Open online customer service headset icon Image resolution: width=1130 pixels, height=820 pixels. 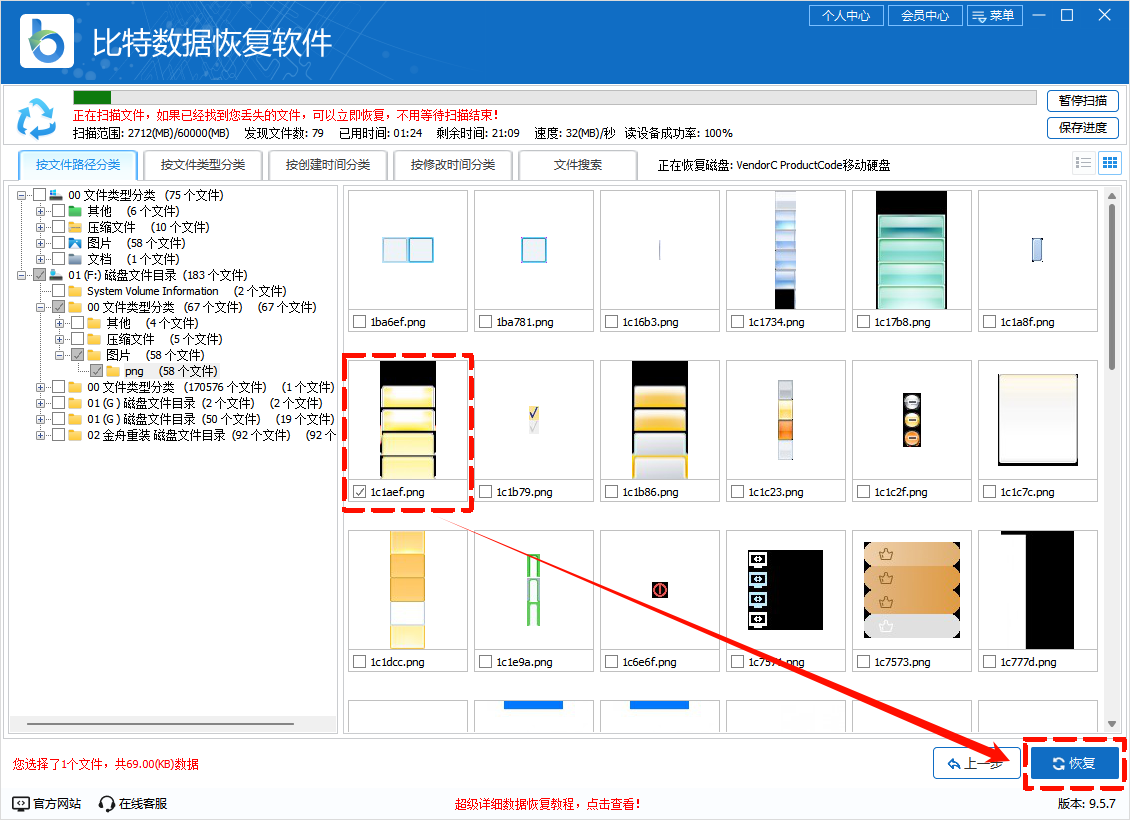107,803
